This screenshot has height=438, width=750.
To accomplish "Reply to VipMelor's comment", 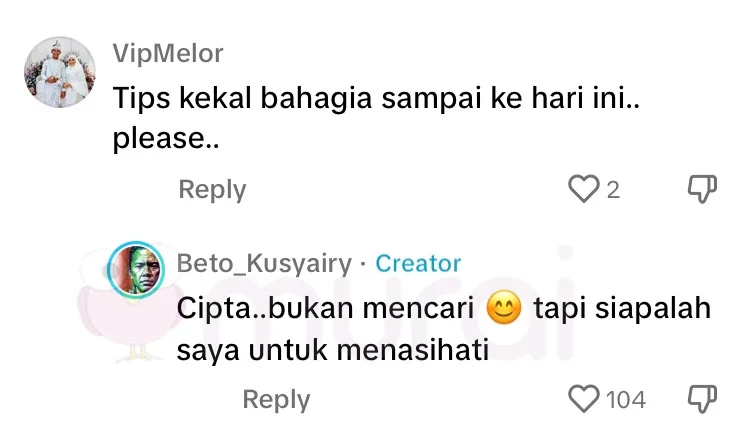I will pos(212,189).
